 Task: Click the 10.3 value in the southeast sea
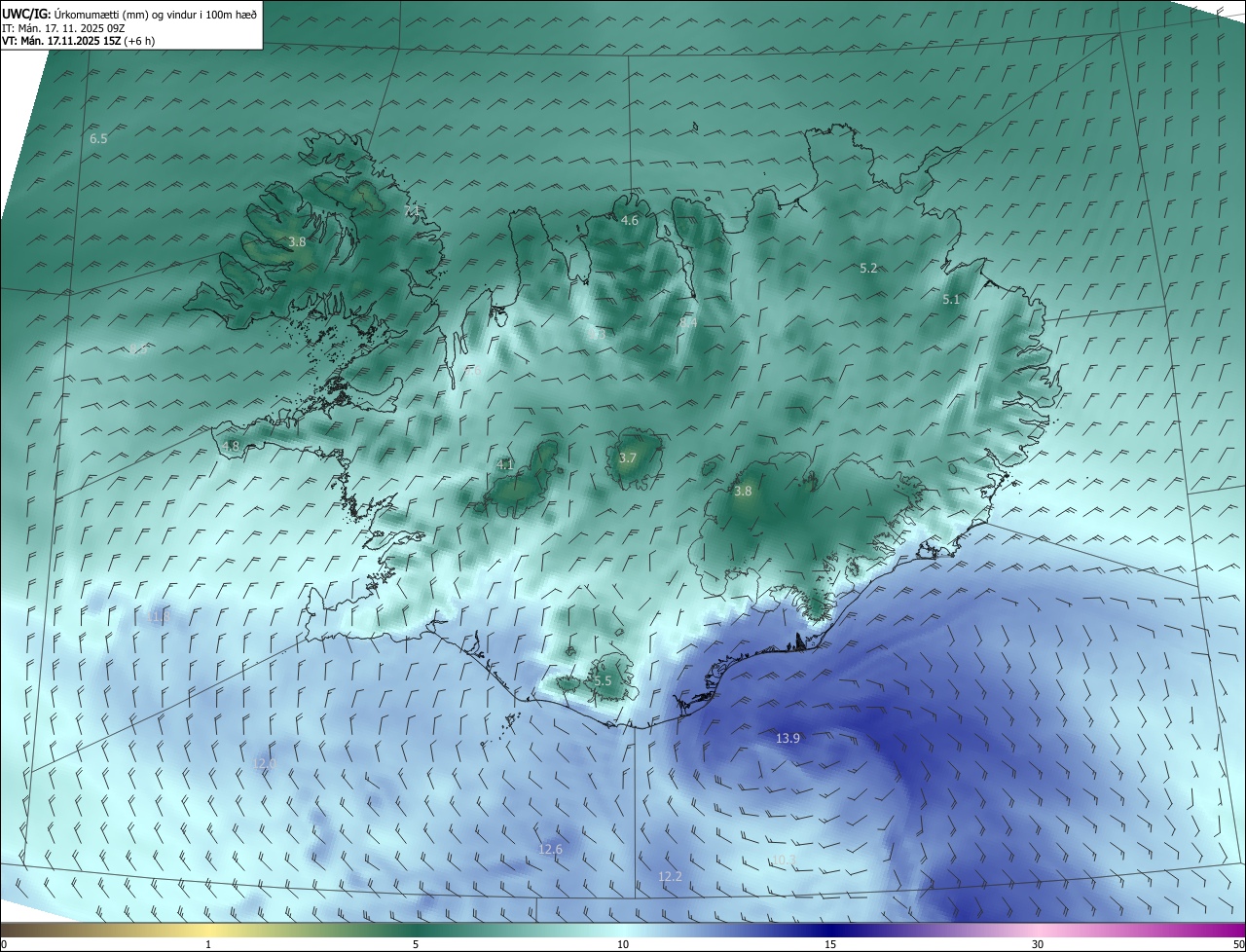point(784,860)
